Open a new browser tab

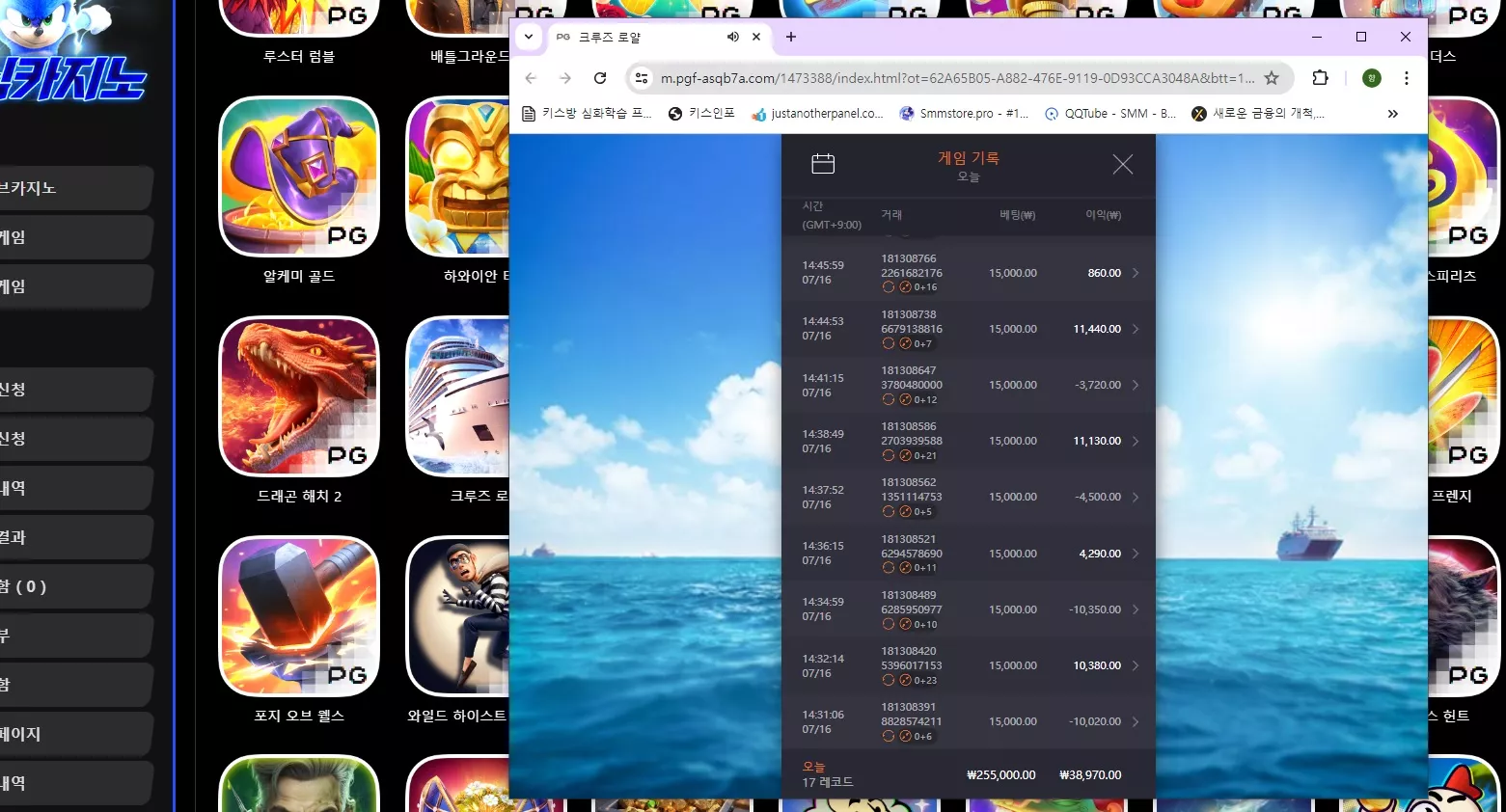tap(791, 37)
